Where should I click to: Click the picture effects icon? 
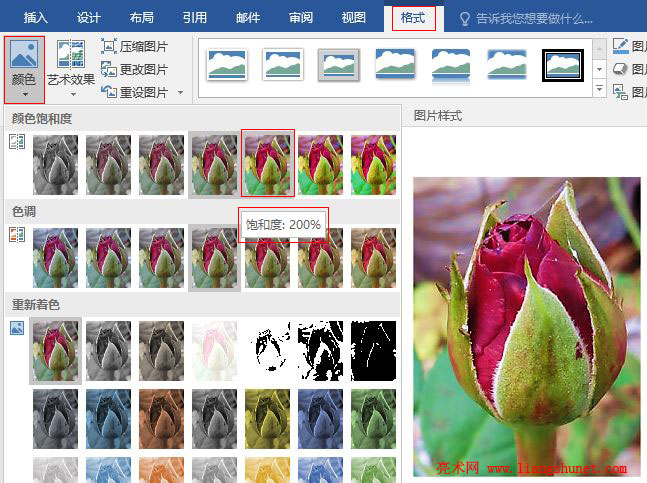point(620,69)
